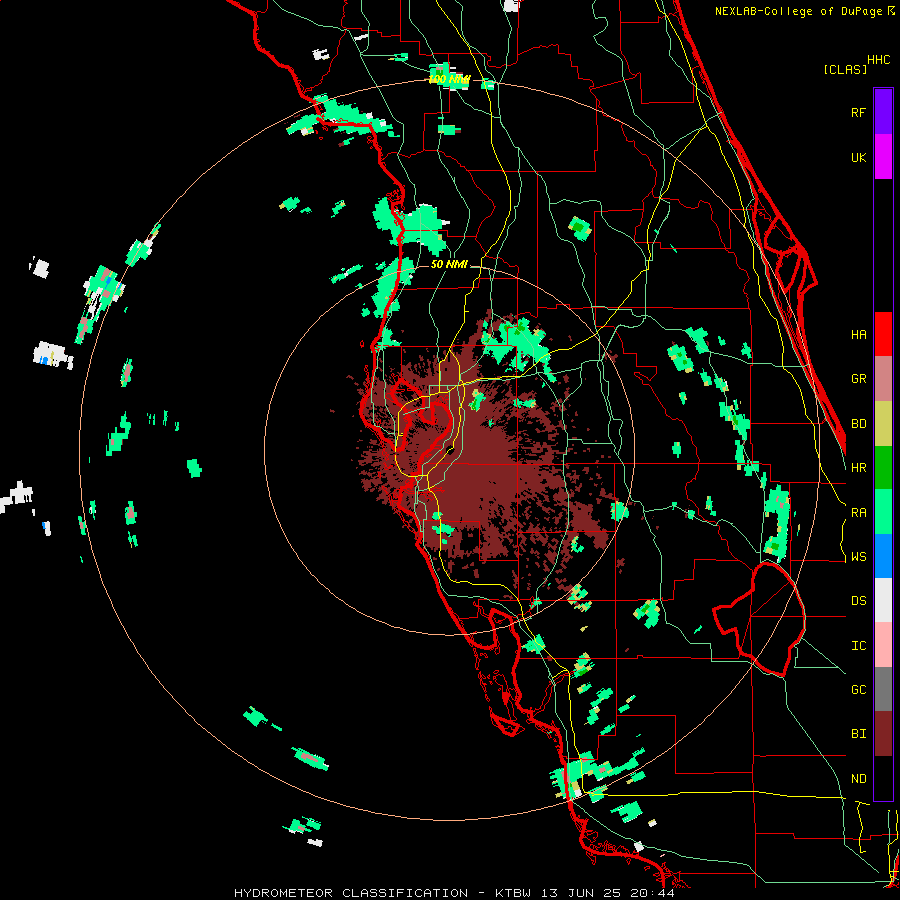Click the "GC" legend label

click(858, 690)
